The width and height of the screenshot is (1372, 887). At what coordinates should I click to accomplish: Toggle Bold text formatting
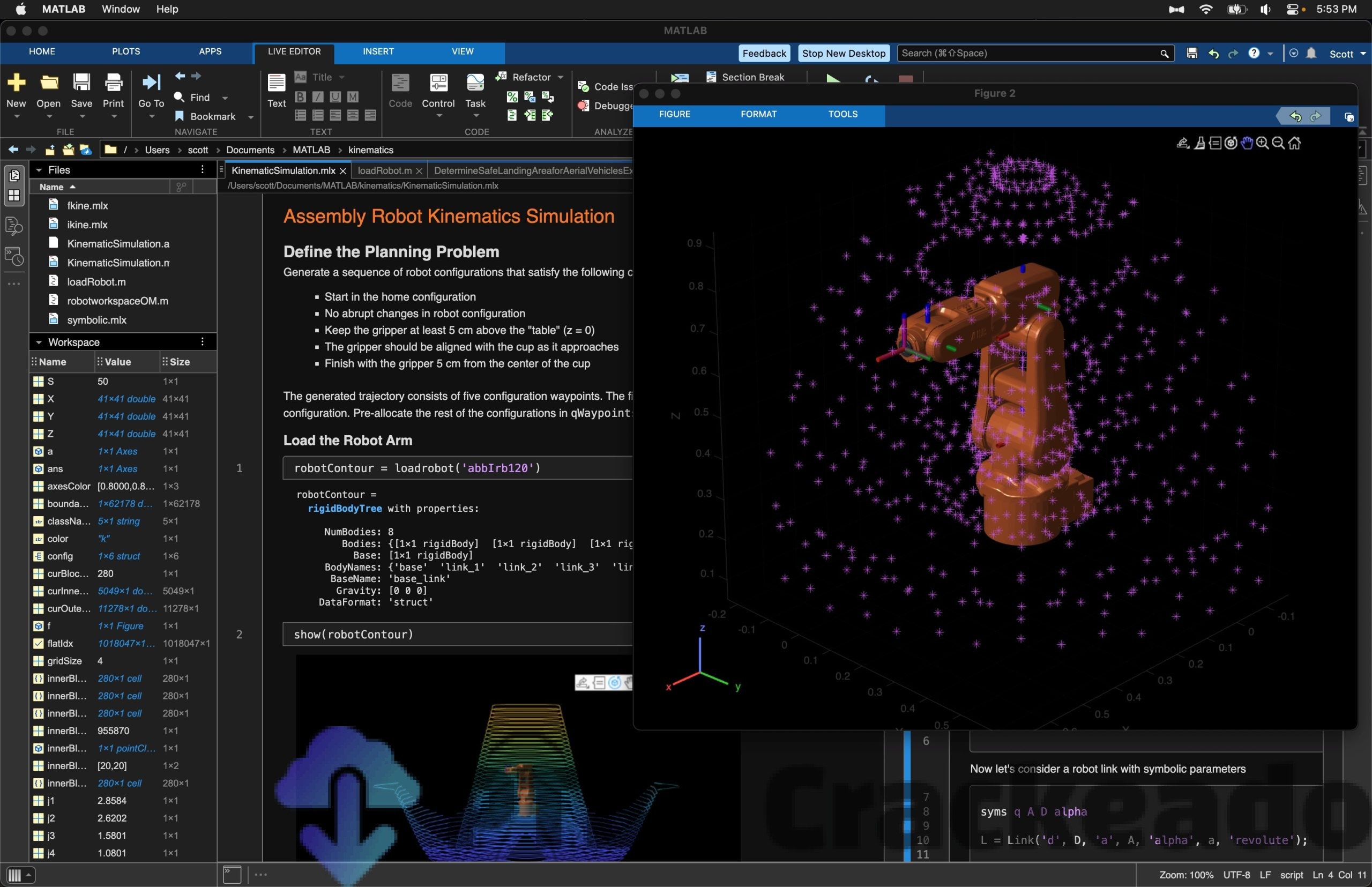[x=300, y=97]
